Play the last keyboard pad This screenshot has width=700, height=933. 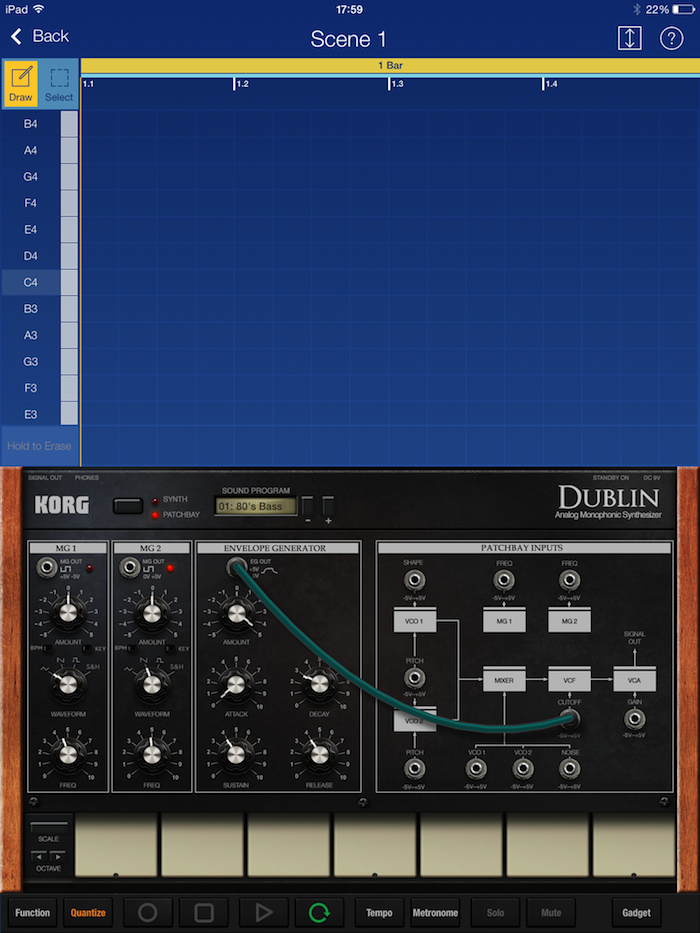click(x=634, y=846)
